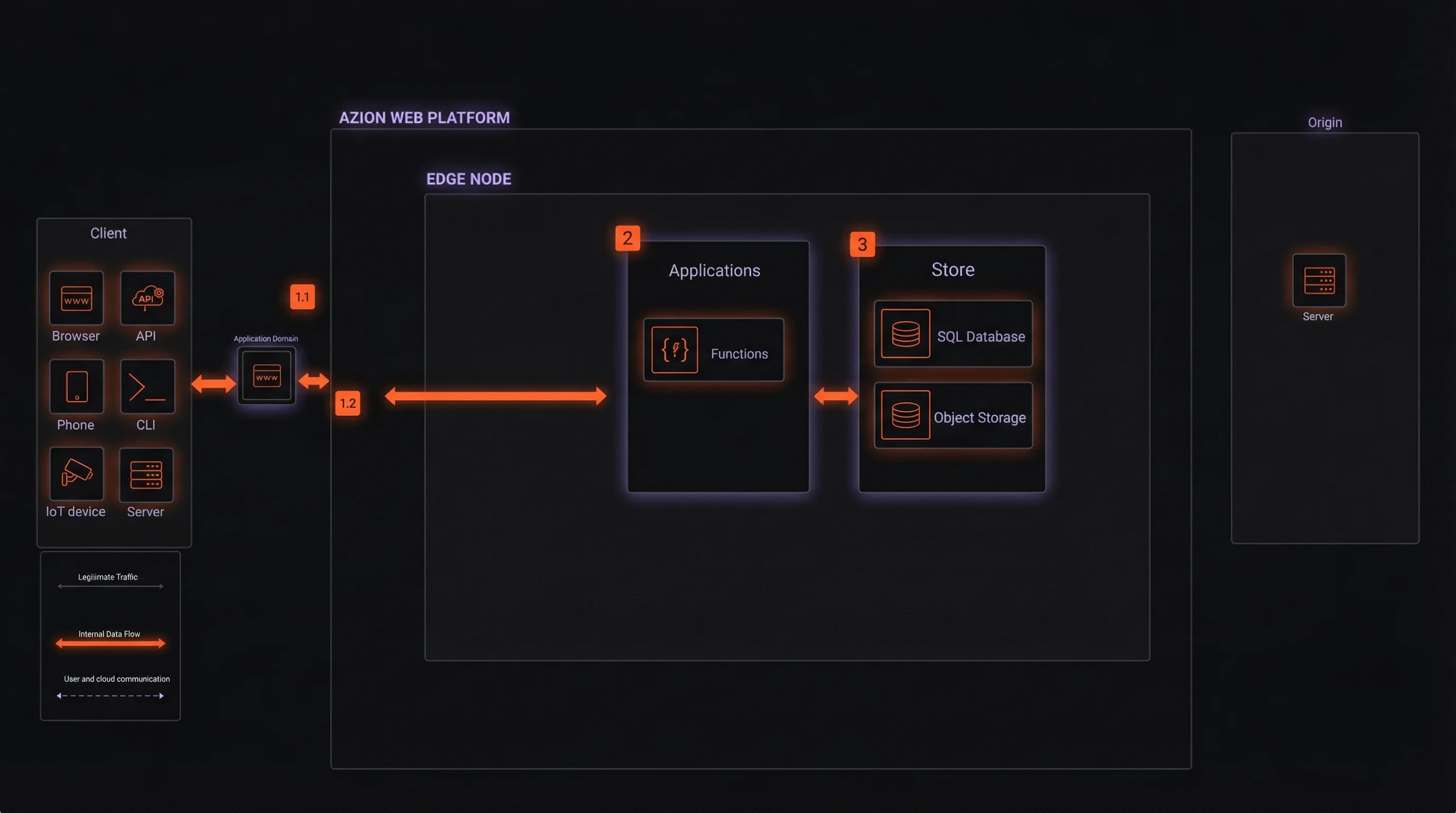Viewport: 1456px width, 813px height.
Task: Click the Phone device icon
Action: [76, 386]
